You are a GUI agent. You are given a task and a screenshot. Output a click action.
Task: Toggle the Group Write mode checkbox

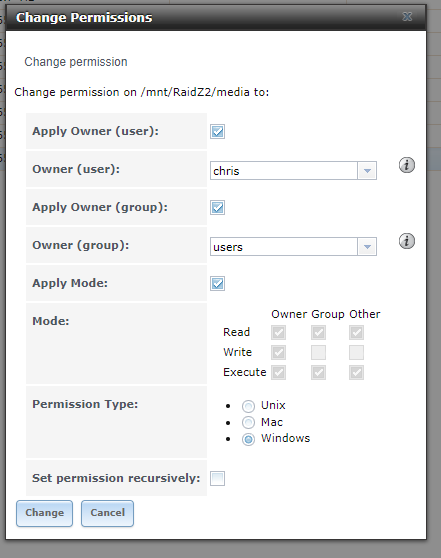tap(318, 353)
